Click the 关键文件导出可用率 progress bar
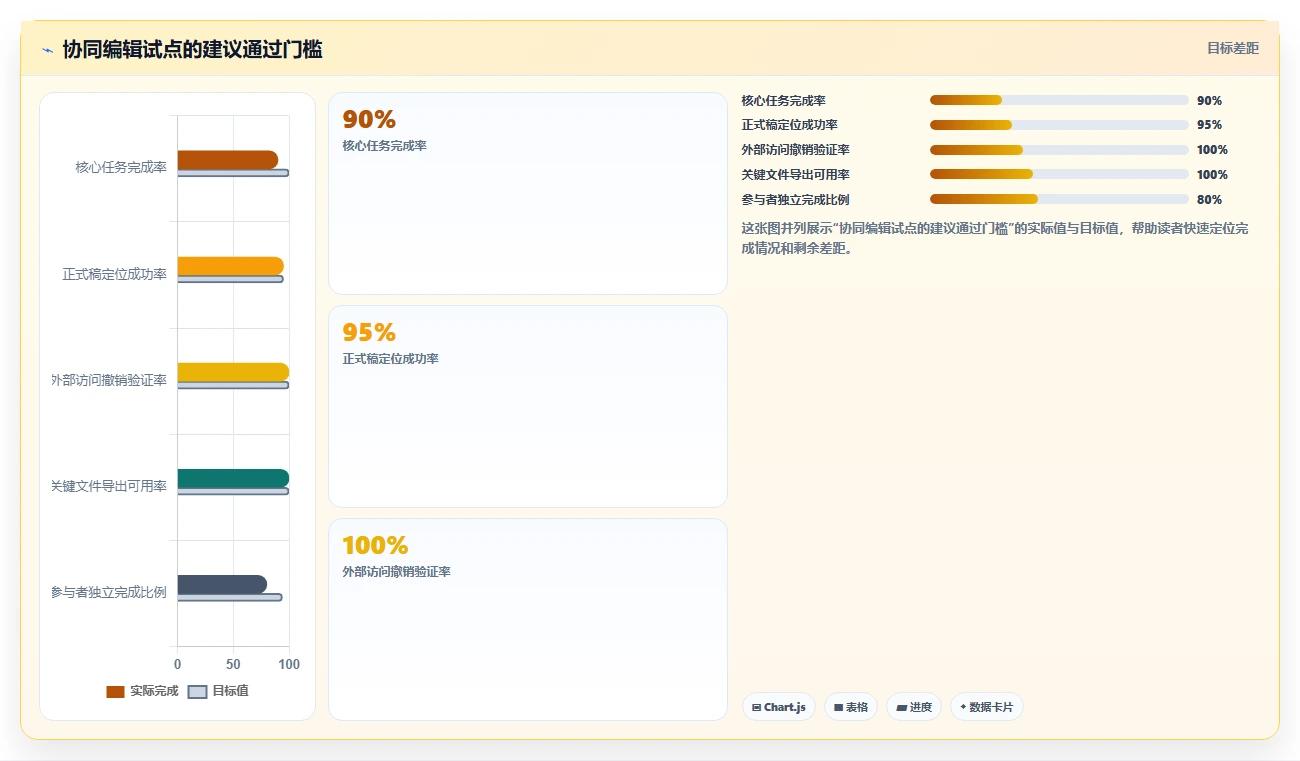1300x761 pixels. [1059, 174]
